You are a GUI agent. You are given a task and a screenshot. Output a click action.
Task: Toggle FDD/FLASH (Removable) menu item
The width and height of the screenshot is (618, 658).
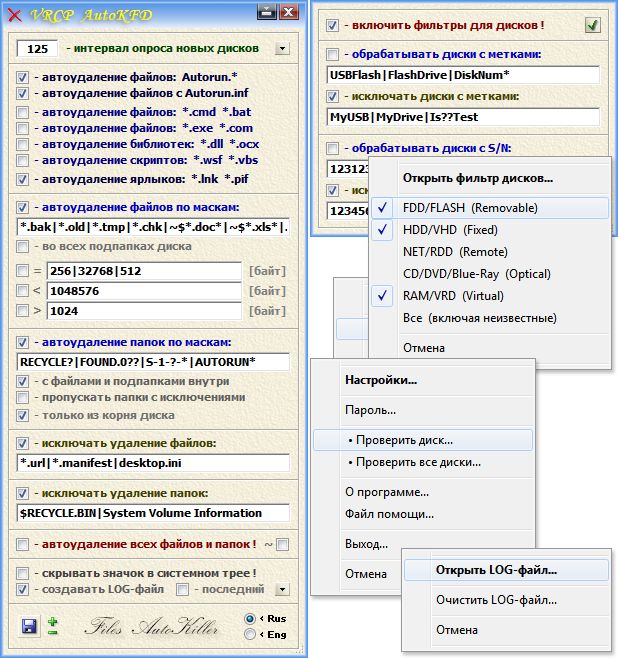click(490, 208)
